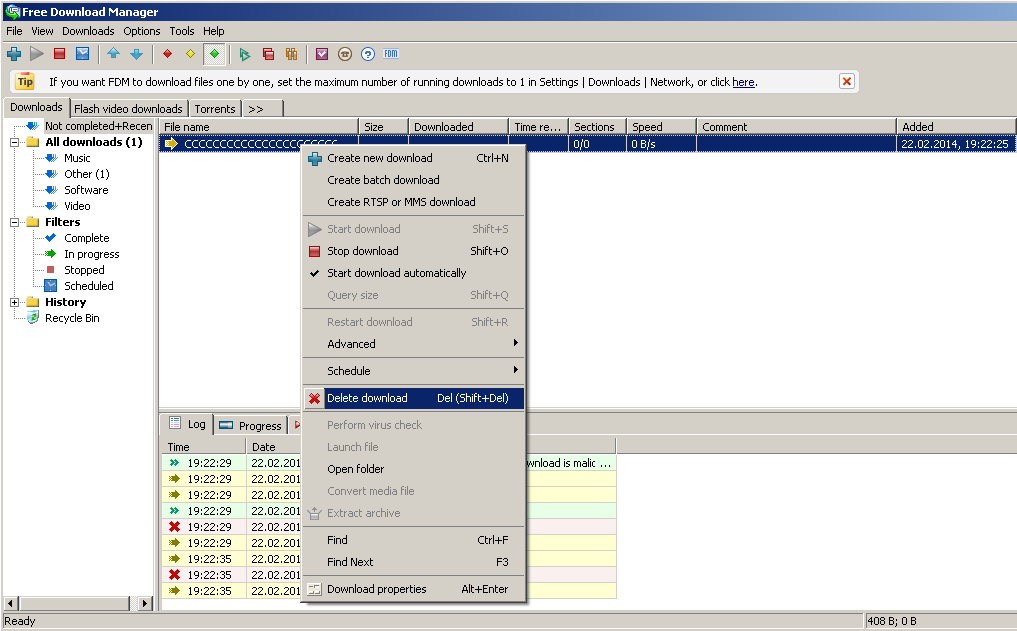Click the red square stop download toolbar icon

(x=60, y=54)
